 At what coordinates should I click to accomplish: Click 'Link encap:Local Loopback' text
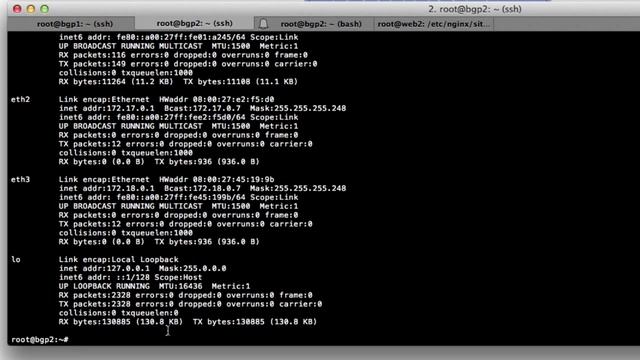pos(119,259)
